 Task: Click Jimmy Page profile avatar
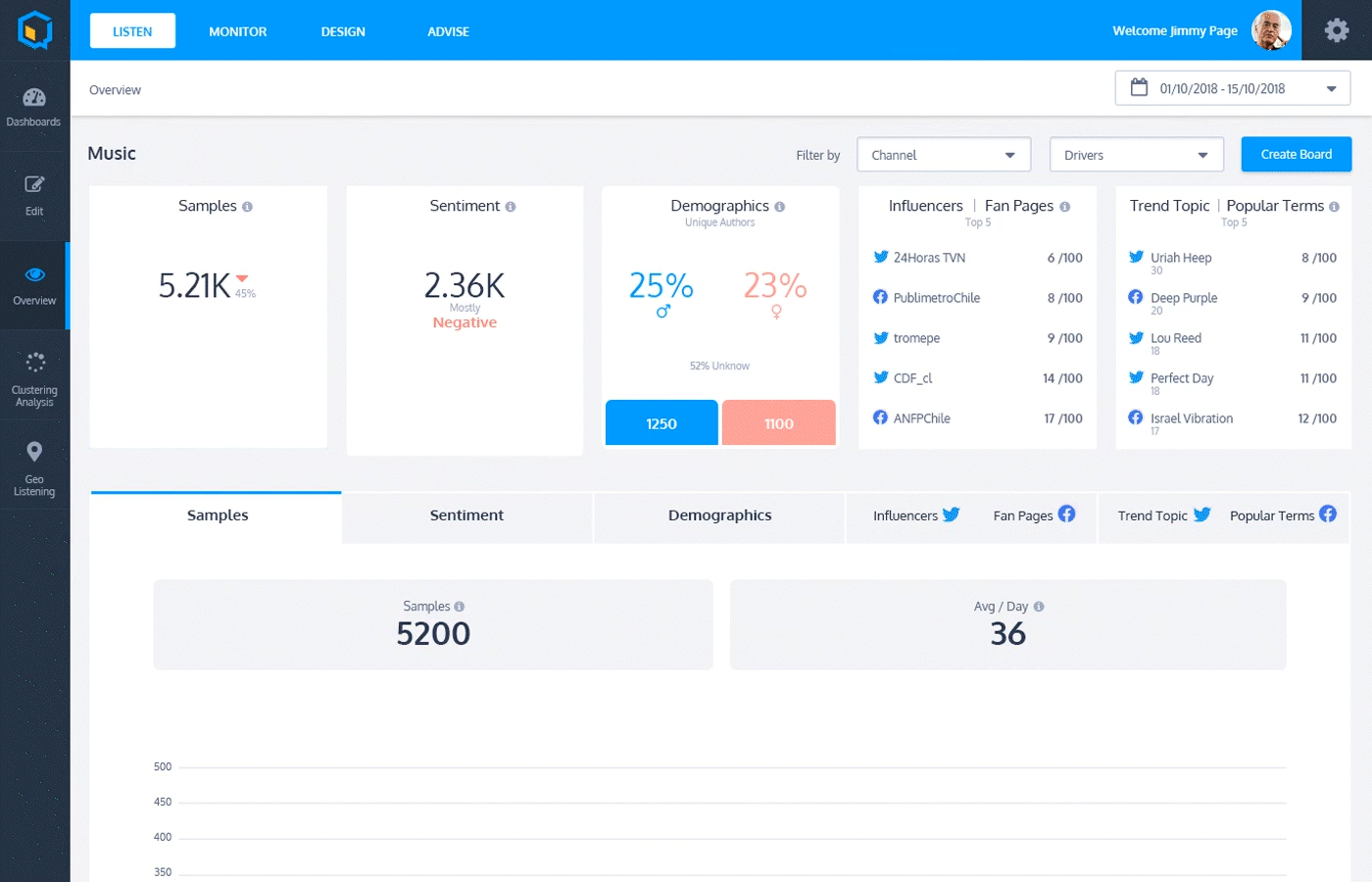click(1271, 30)
